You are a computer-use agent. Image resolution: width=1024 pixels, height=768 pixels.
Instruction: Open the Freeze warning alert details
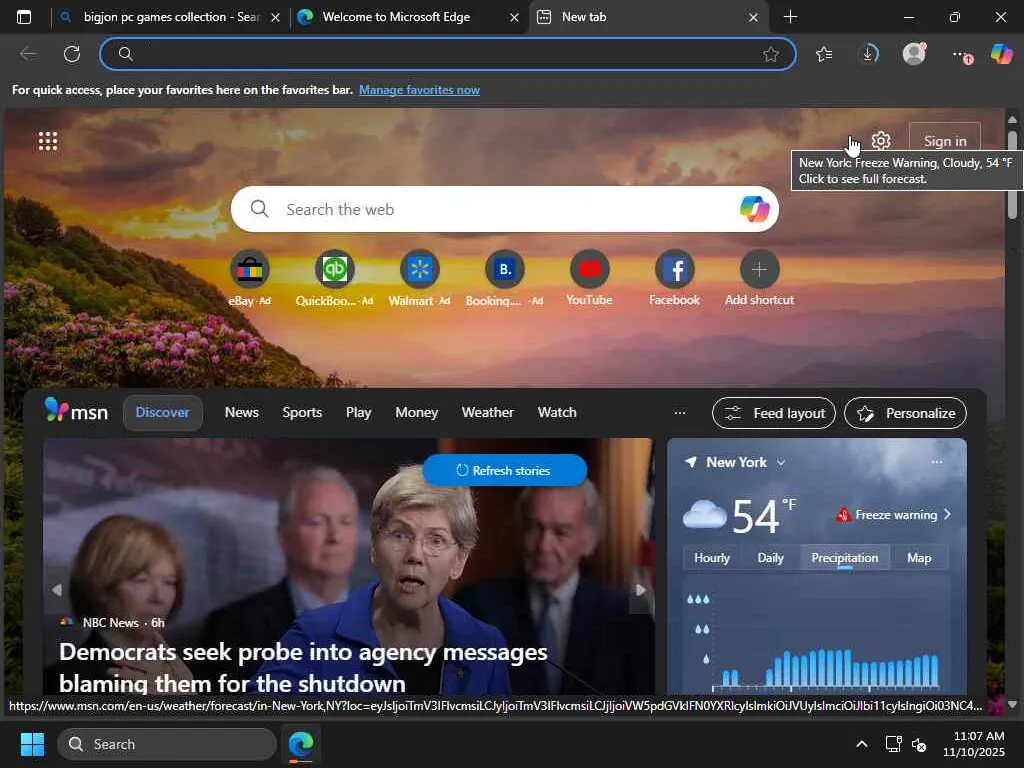pos(893,515)
